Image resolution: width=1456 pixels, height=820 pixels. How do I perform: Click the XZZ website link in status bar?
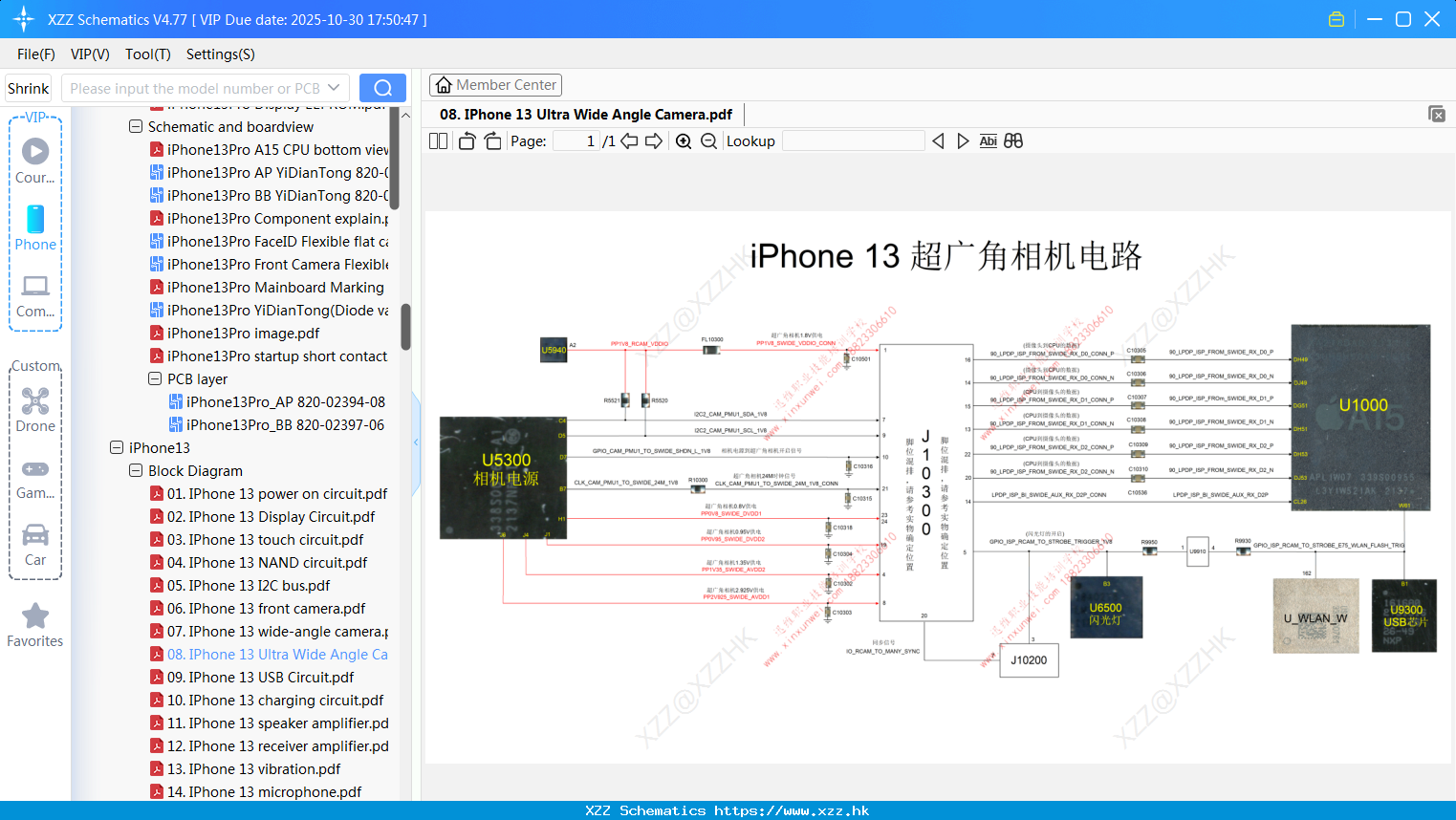pos(792,810)
